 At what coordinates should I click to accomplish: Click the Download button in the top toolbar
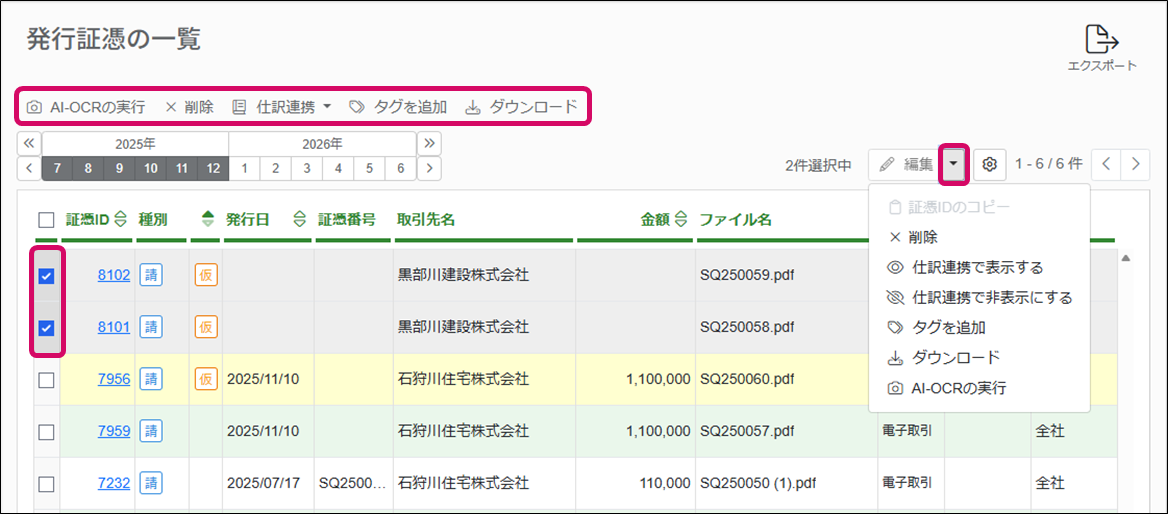click(x=521, y=107)
